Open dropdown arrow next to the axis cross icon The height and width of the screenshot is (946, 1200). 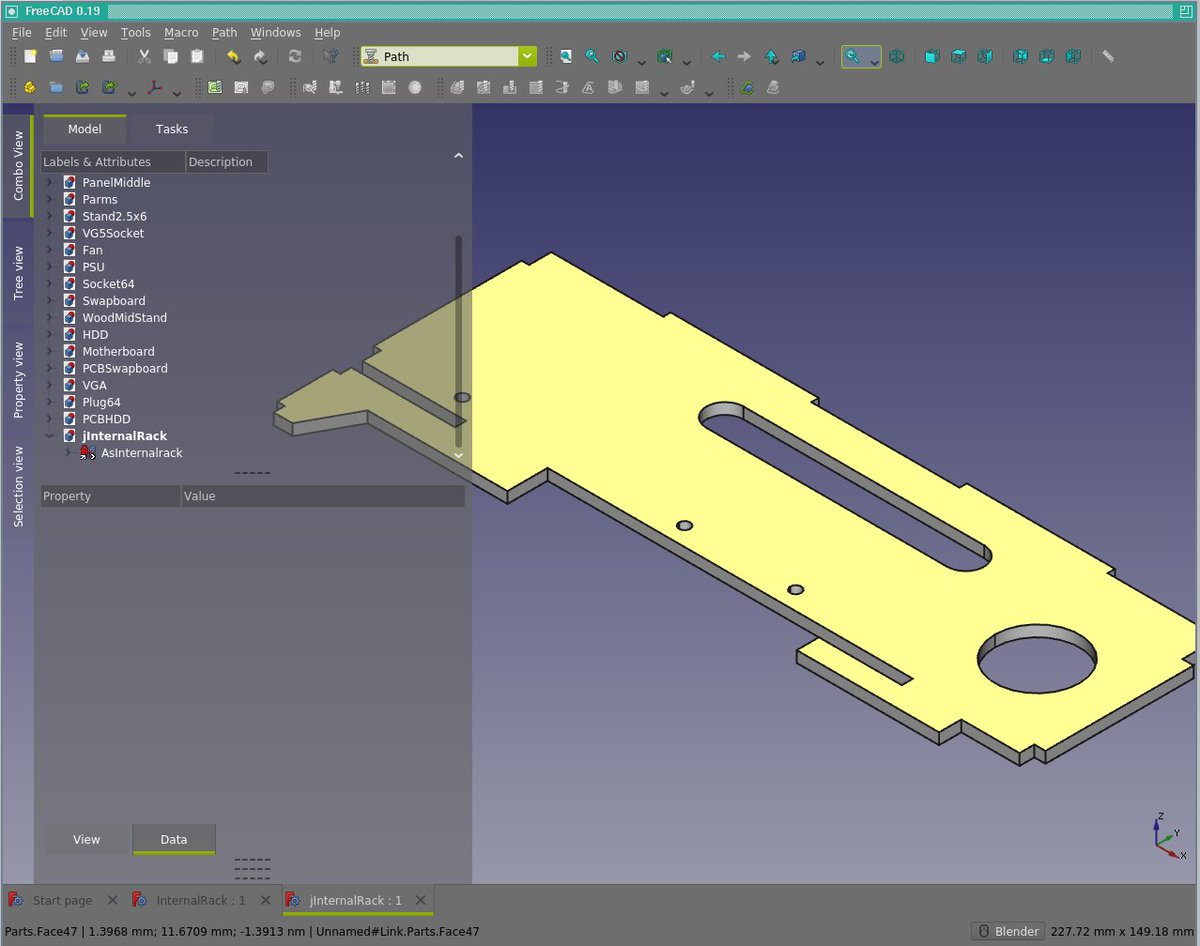(177, 92)
